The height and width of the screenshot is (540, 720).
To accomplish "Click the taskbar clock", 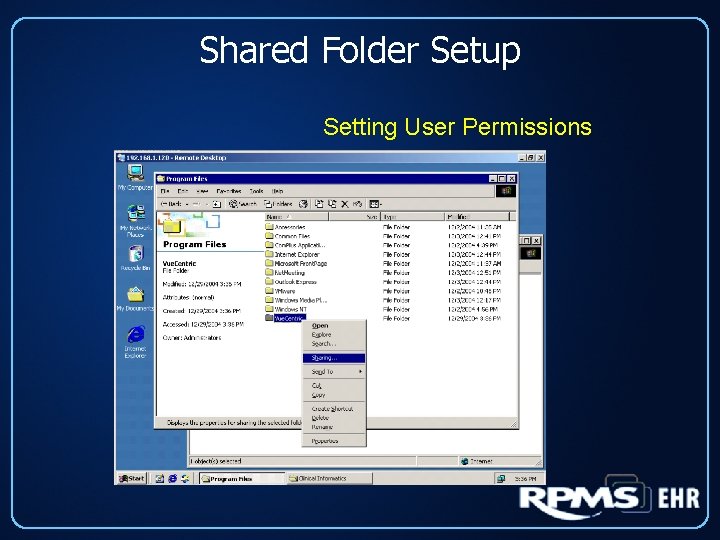I will [526, 478].
